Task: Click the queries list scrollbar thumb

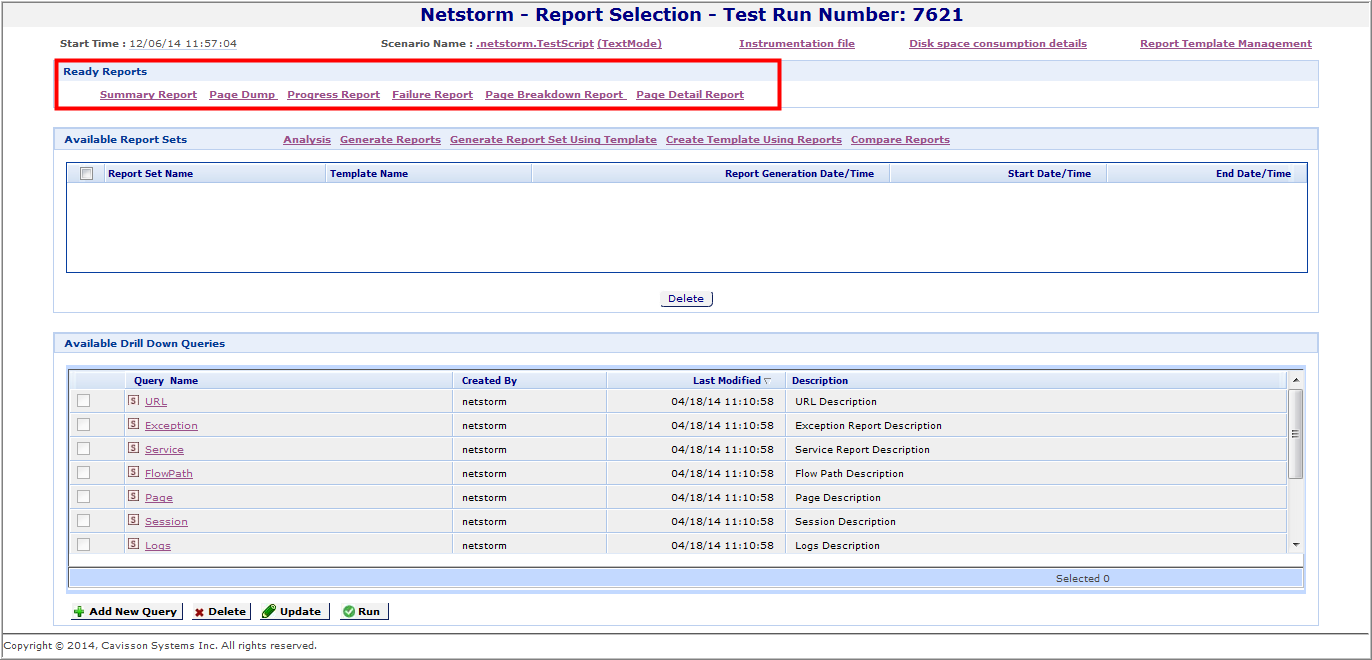Action: point(1296,434)
